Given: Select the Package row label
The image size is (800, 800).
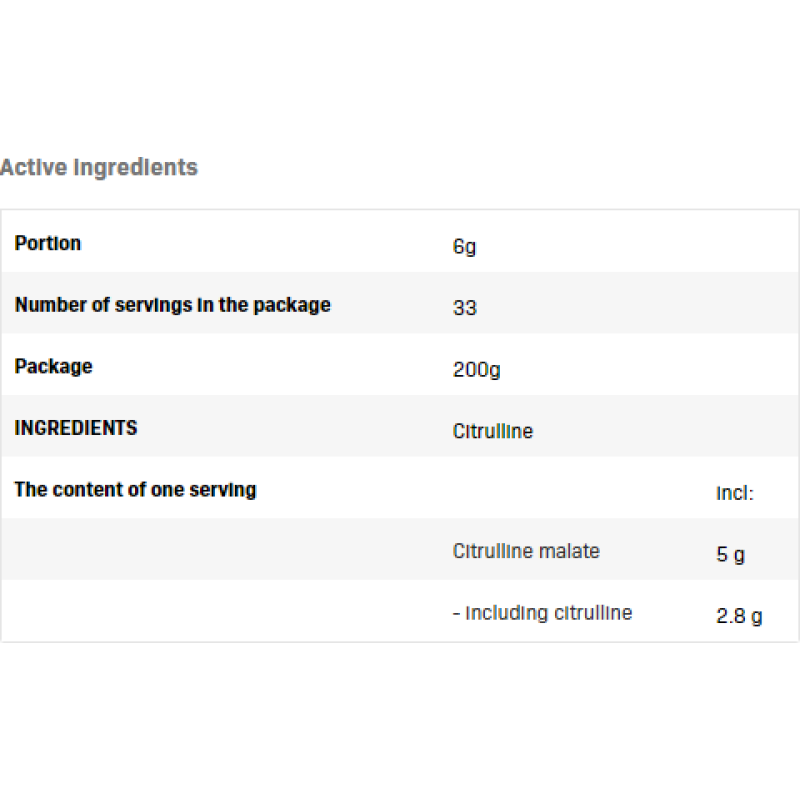Looking at the screenshot, I should point(53,367).
